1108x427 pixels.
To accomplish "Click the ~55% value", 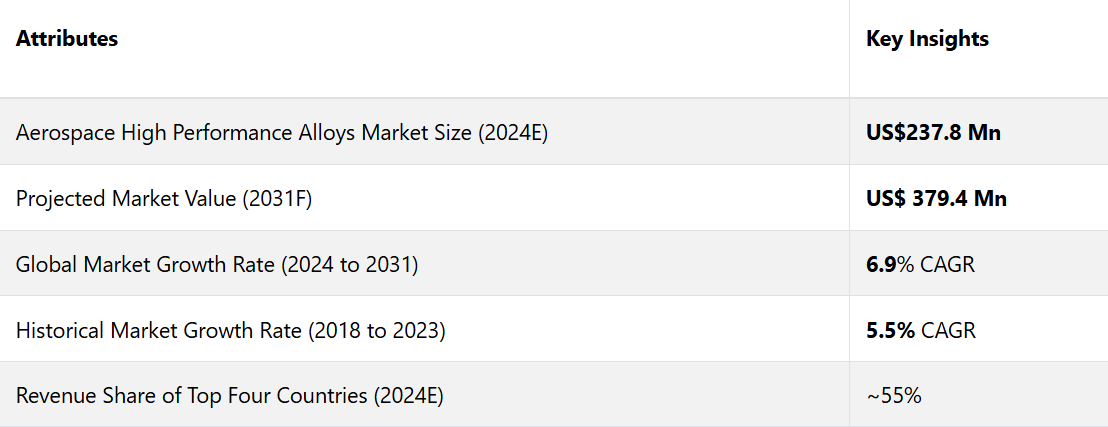I will click(893, 395).
